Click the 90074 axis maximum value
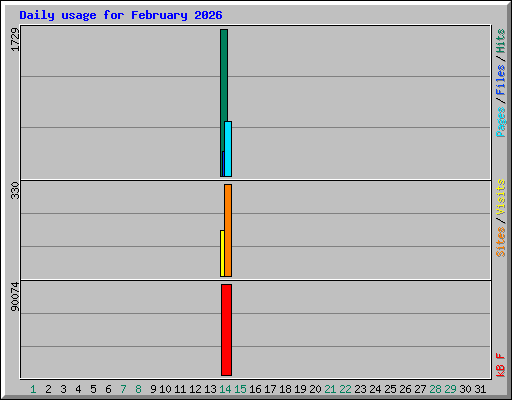 [x=15, y=297]
